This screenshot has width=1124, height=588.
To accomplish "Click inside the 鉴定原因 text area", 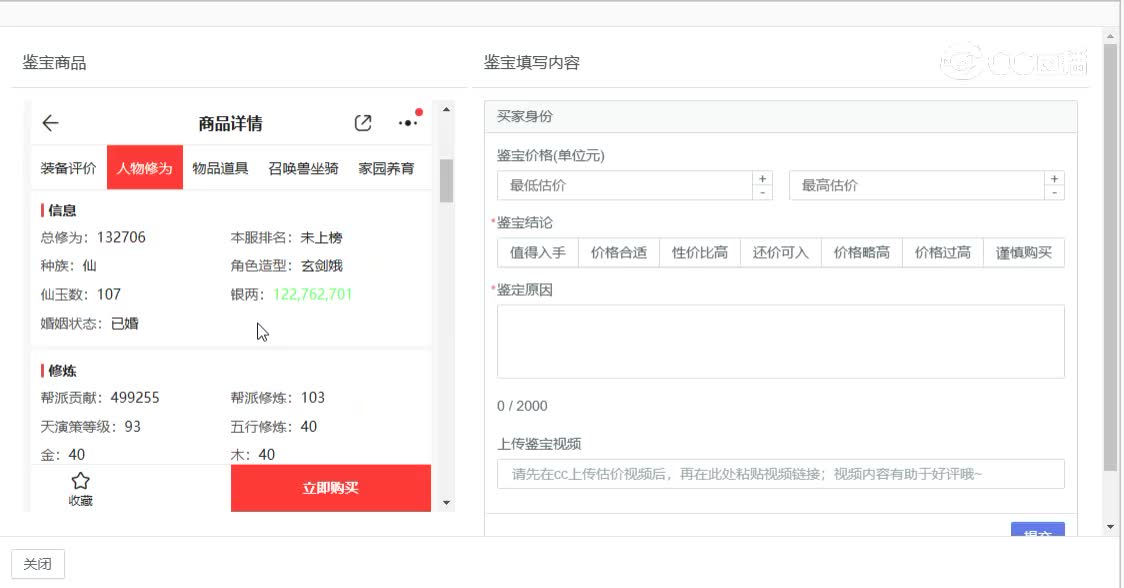I will pyautogui.click(x=780, y=340).
